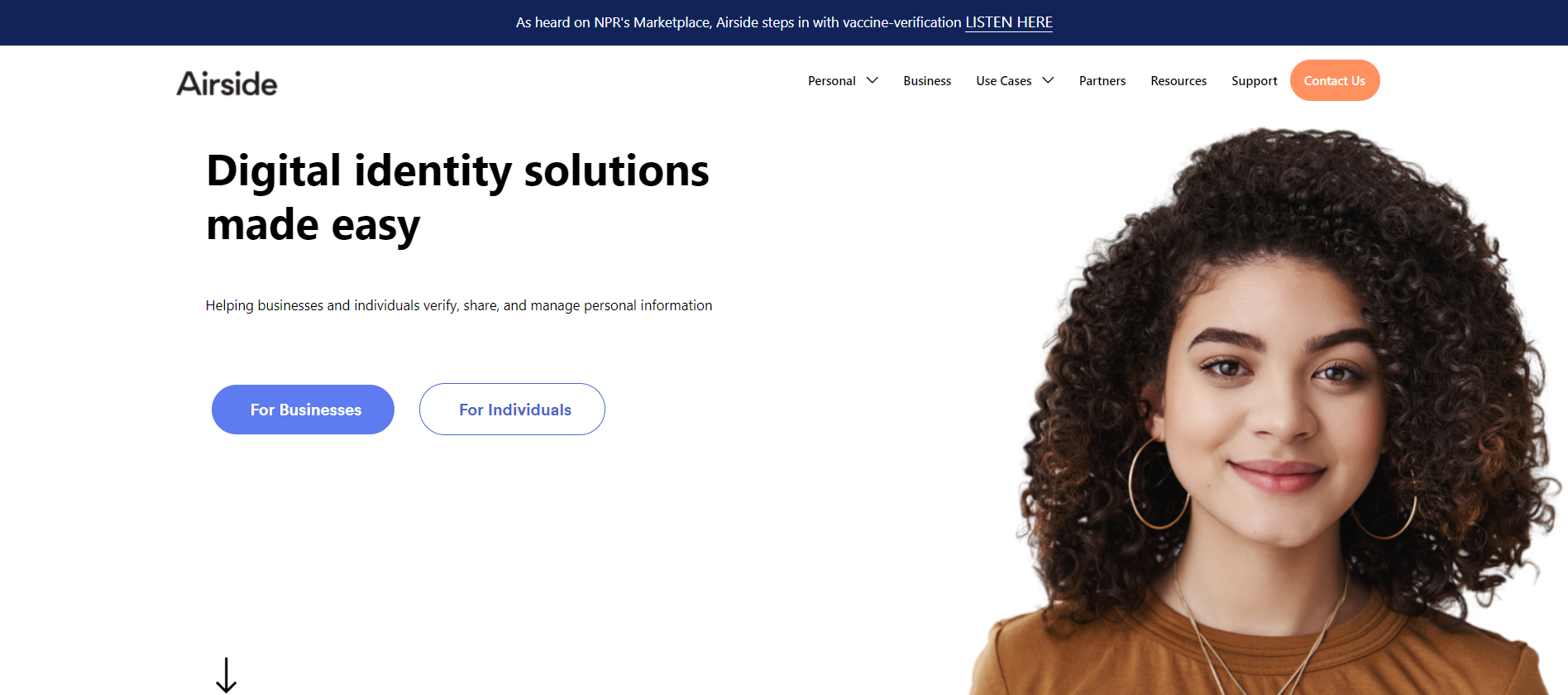Click the orange Contact Us button

coord(1335,80)
